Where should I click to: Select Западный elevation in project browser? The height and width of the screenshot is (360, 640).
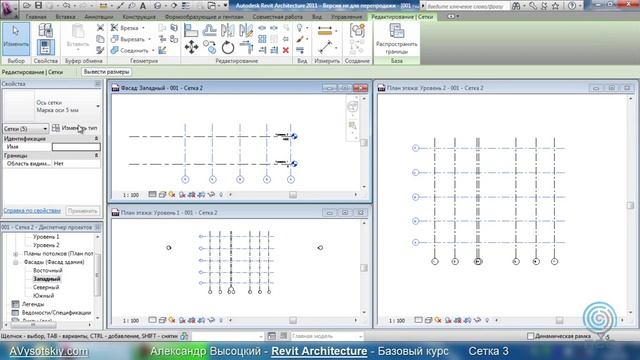47,279
